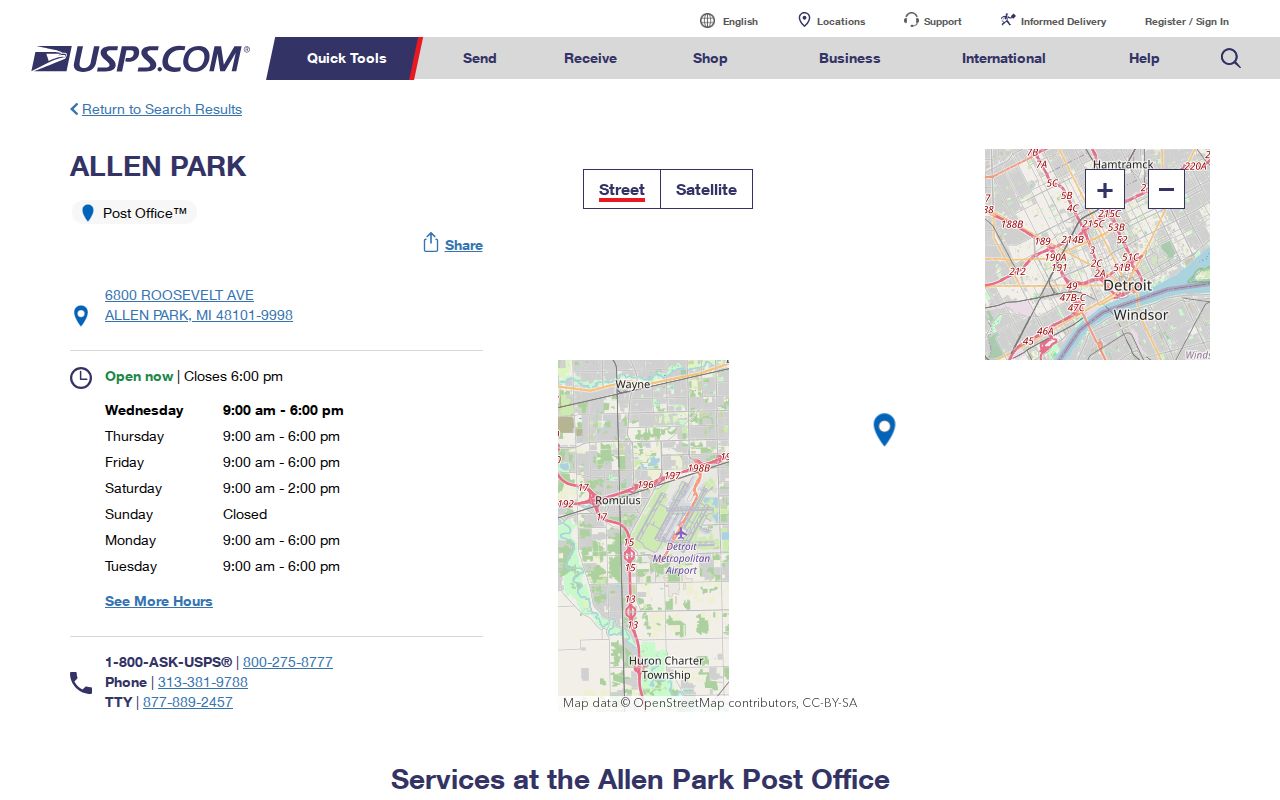Click the back chevron before Return to Search
Screen dimensions: 1280x800
[x=74, y=109]
